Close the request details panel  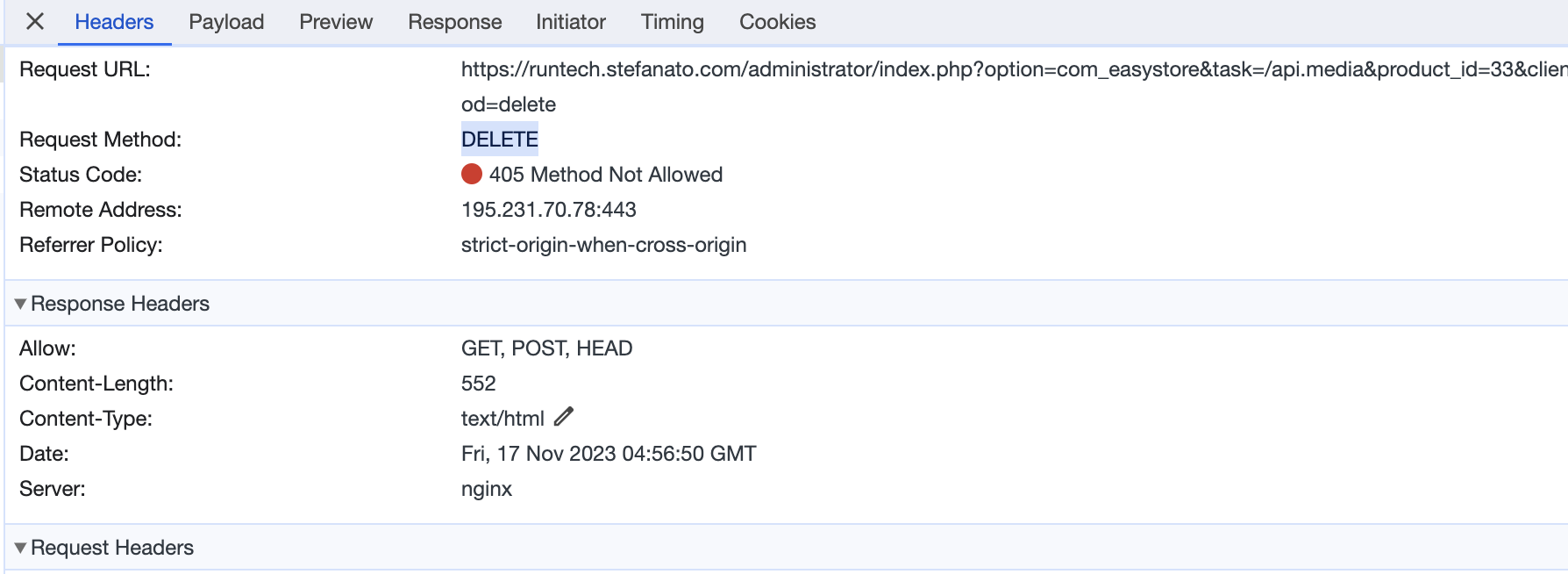35,21
